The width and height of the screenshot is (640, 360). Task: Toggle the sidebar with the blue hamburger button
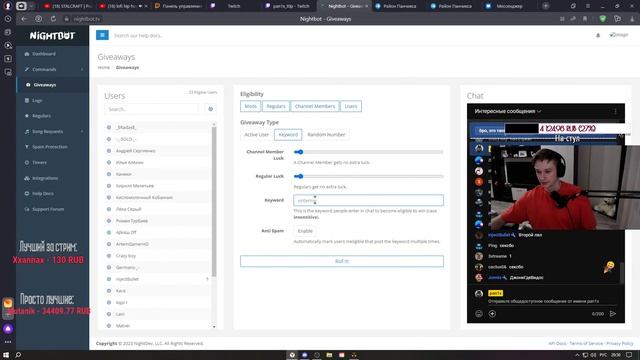tap(102, 36)
